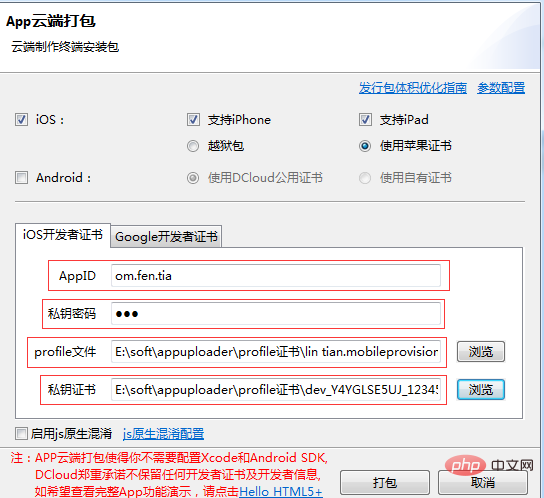
Task: Enable the Android platform checkbox
Action: click(22, 177)
